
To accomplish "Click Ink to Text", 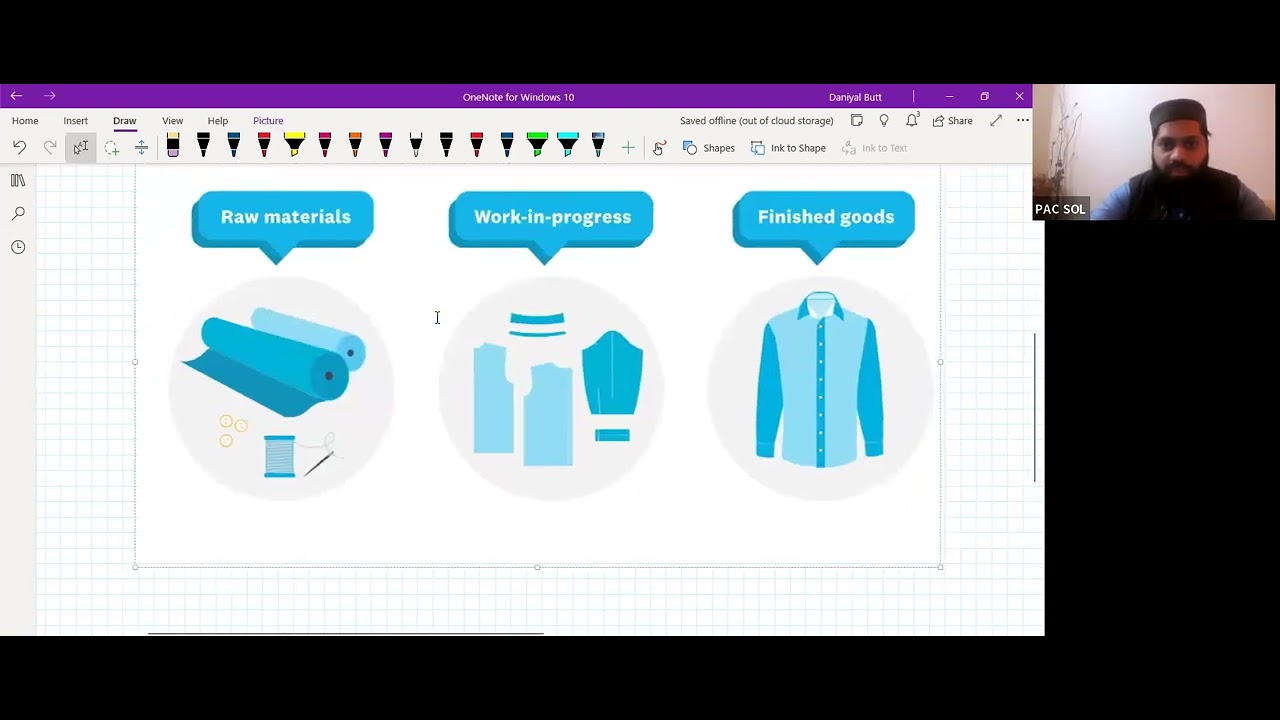I will (875, 148).
